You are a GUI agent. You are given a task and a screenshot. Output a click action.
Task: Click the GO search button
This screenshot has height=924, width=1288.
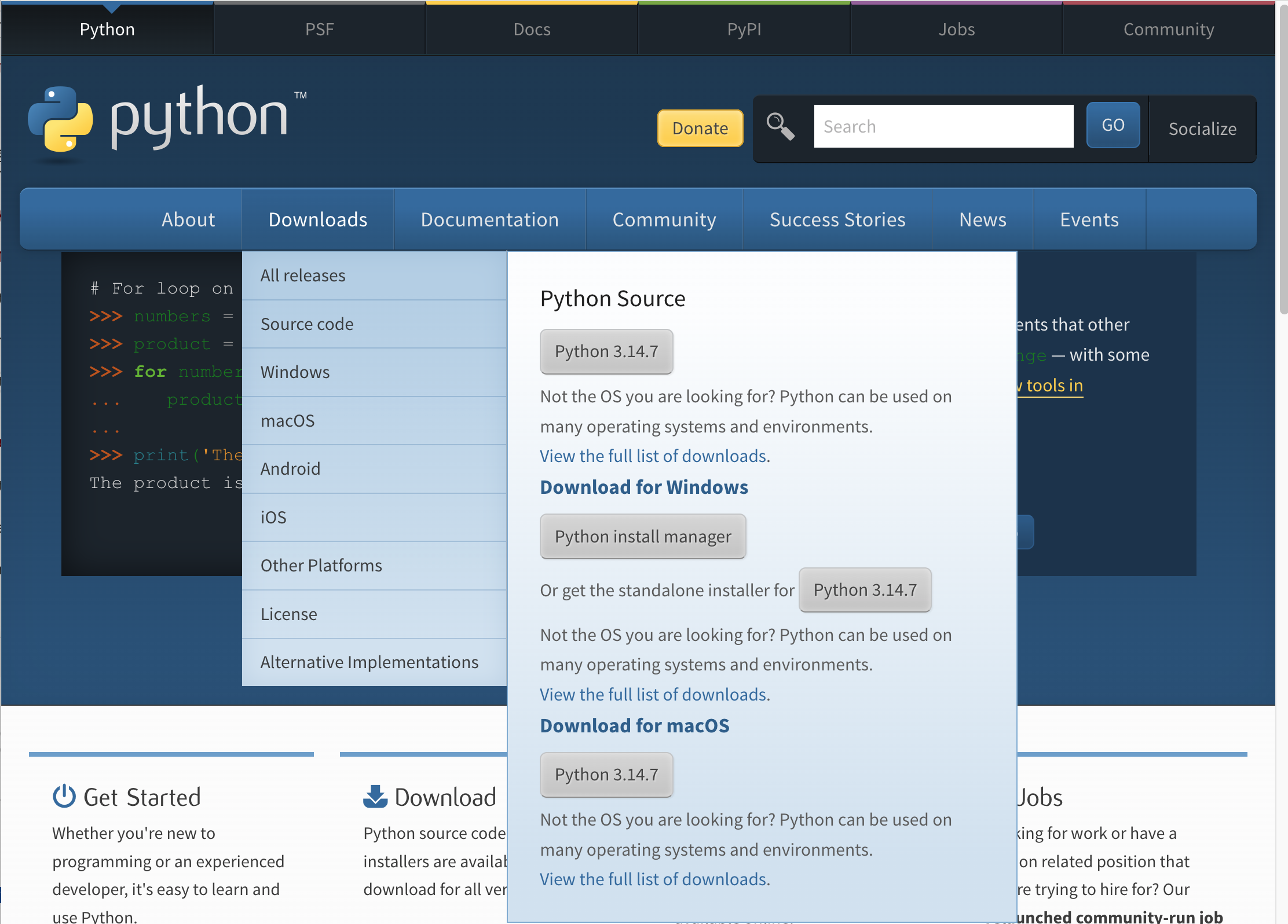click(x=1113, y=125)
